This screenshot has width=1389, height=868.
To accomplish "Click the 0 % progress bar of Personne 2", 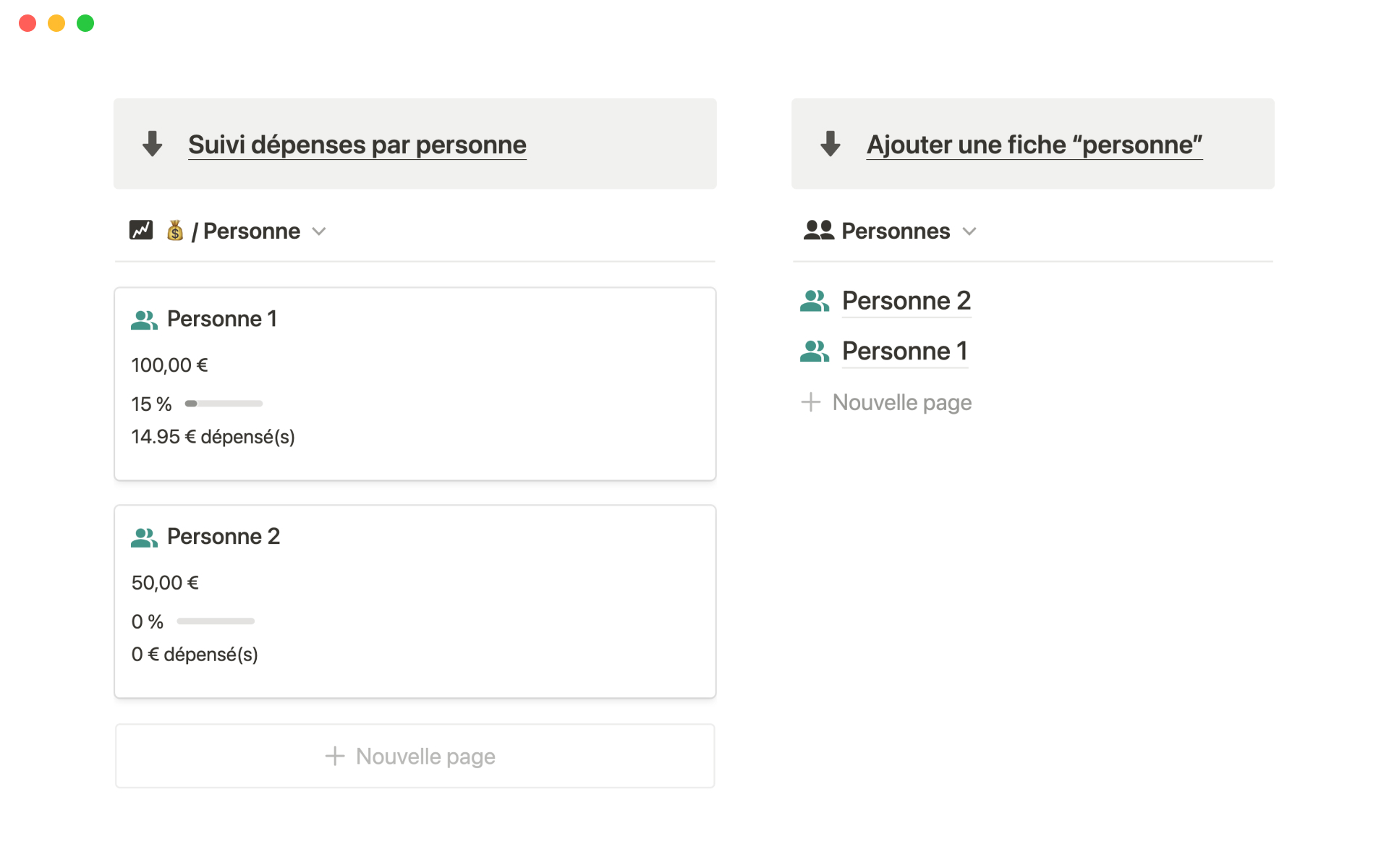I will click(x=216, y=621).
